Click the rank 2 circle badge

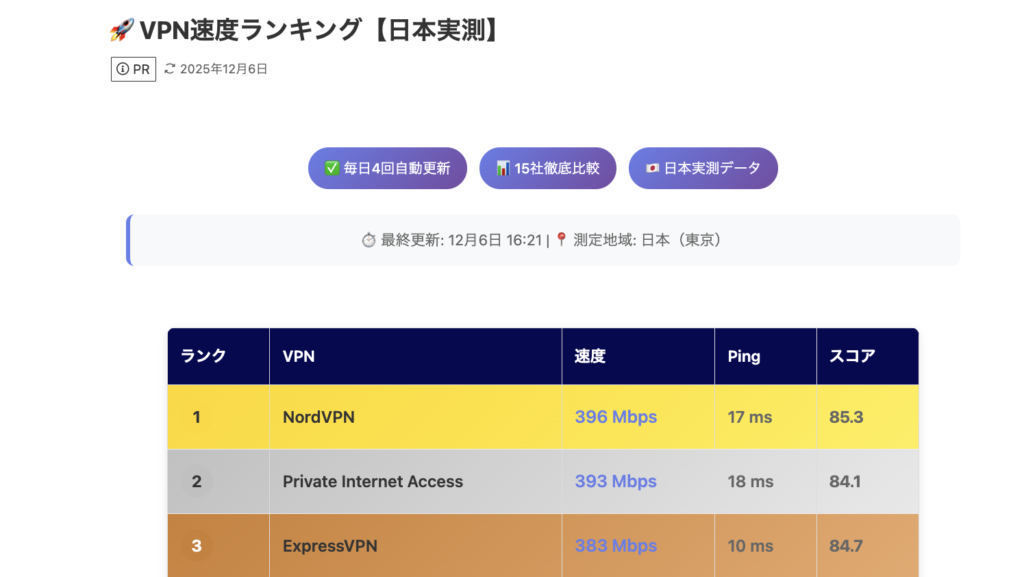tap(196, 482)
